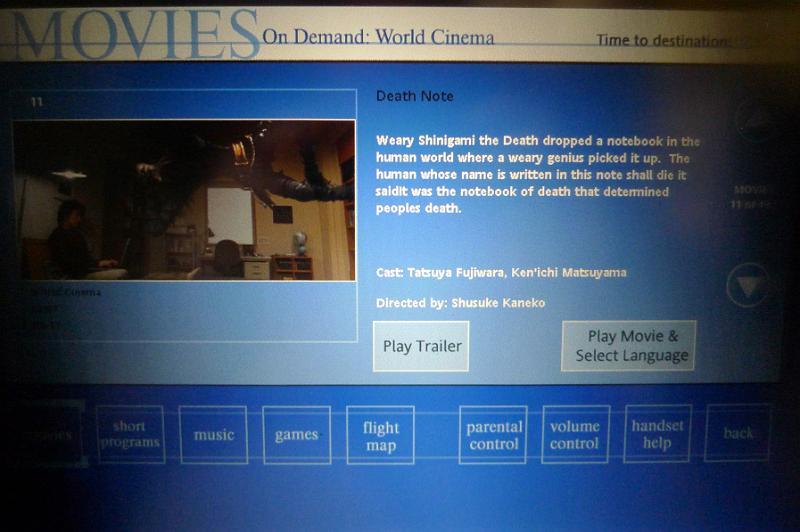Click the number 11 above the thumbnail
Image resolution: width=800 pixels, height=532 pixels.
pyautogui.click(x=37, y=102)
